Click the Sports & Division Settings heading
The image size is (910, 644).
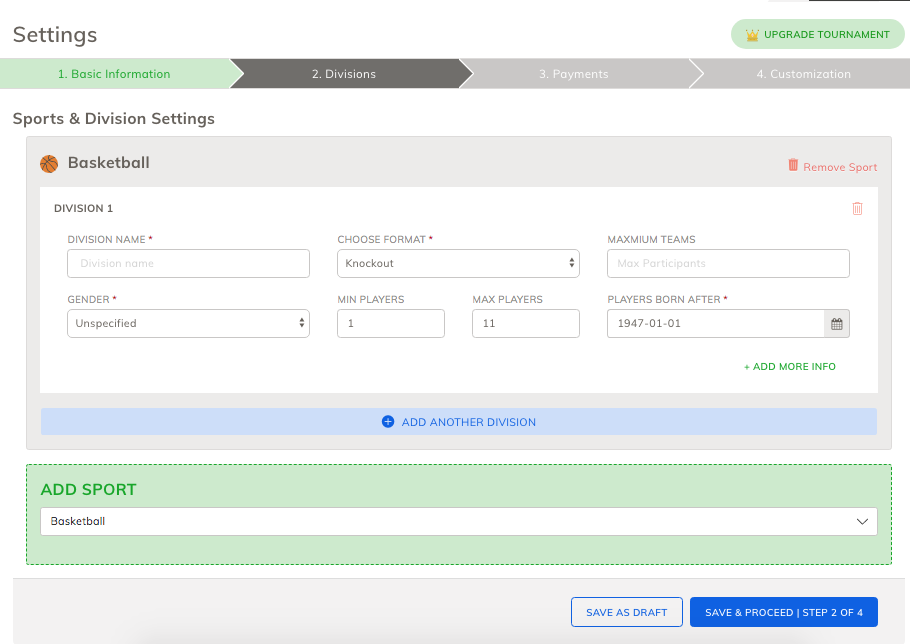tap(114, 118)
